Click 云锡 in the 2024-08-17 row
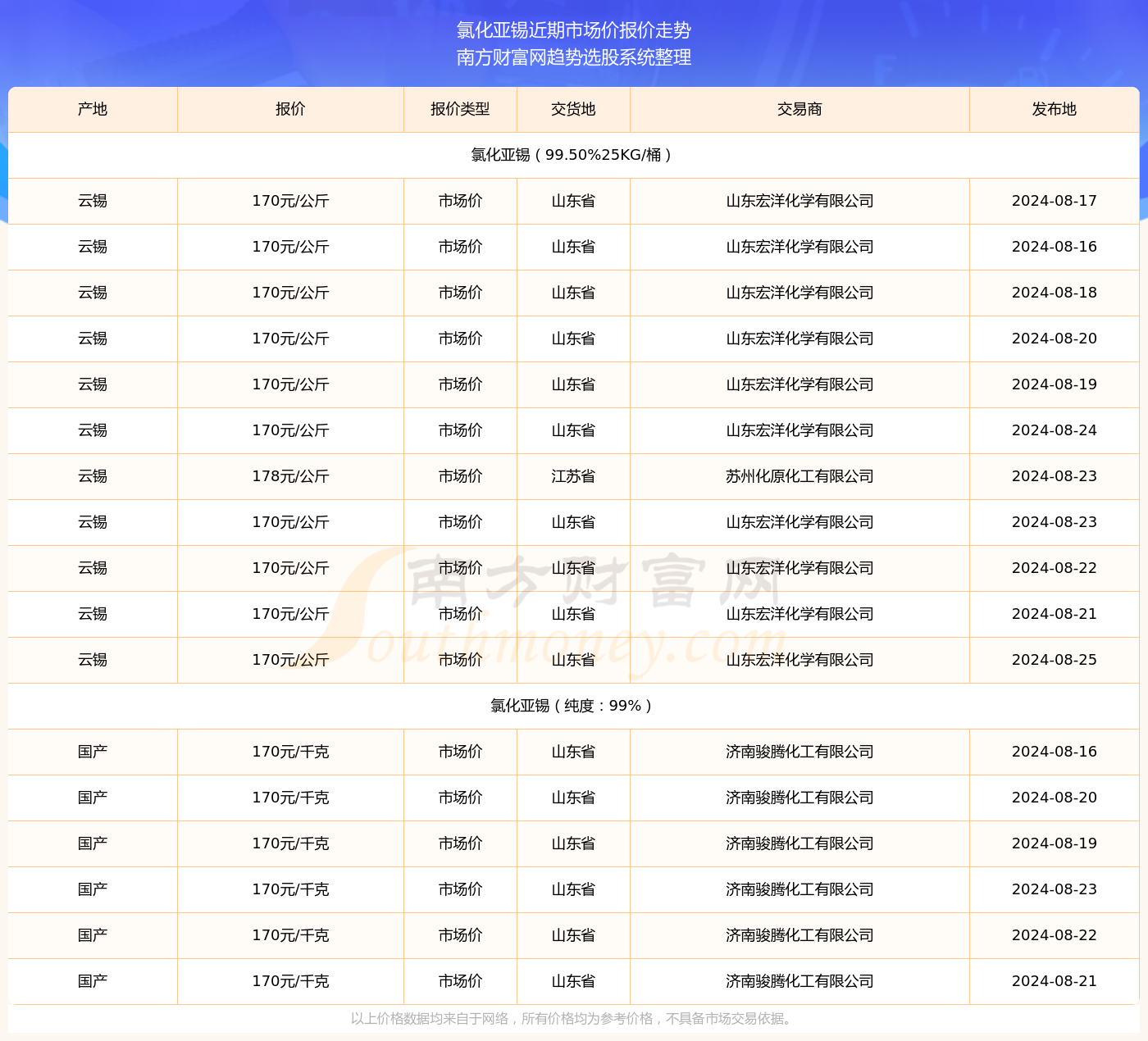1148x1041 pixels. 93,201
